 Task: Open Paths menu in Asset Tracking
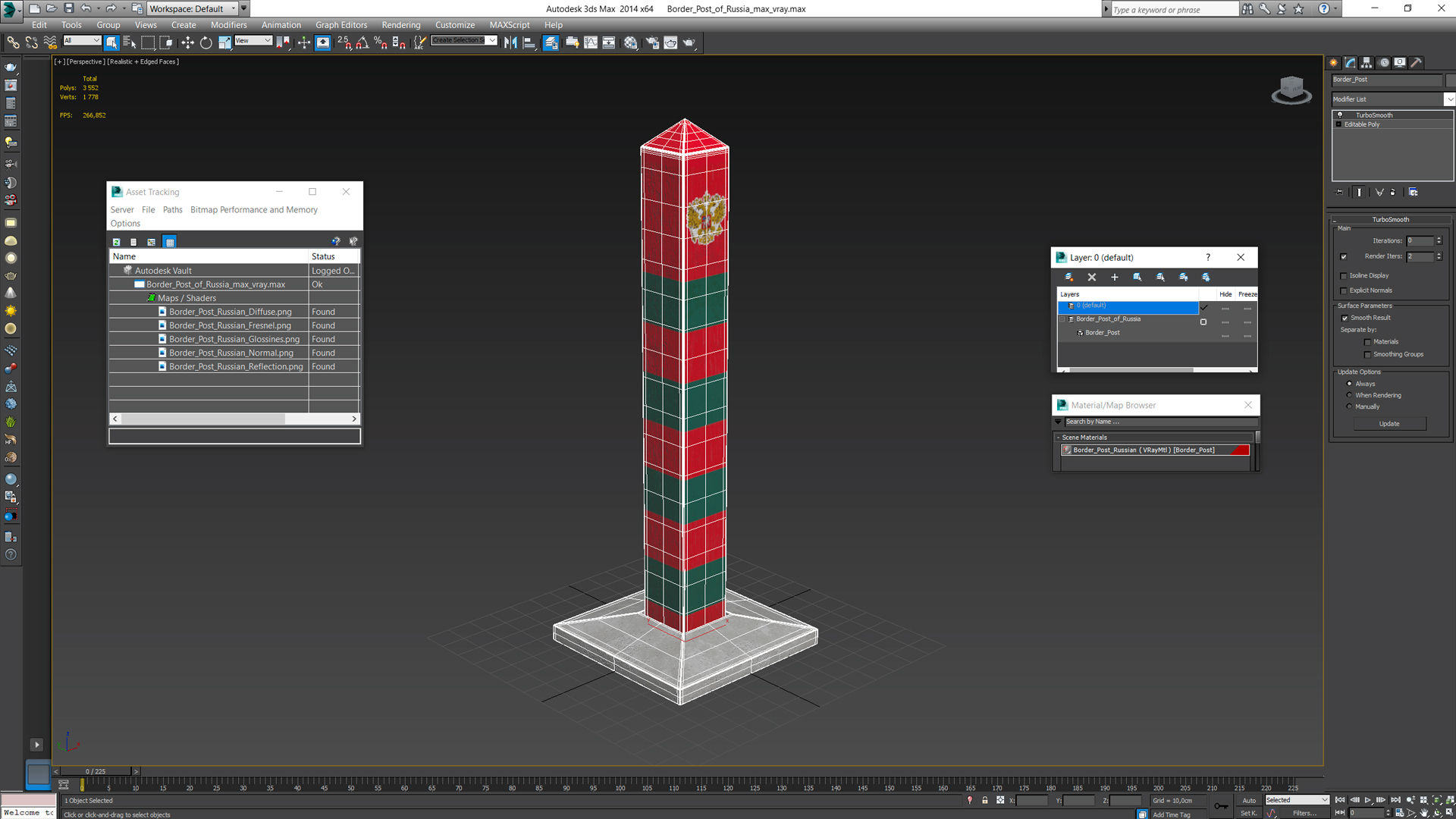click(x=172, y=210)
